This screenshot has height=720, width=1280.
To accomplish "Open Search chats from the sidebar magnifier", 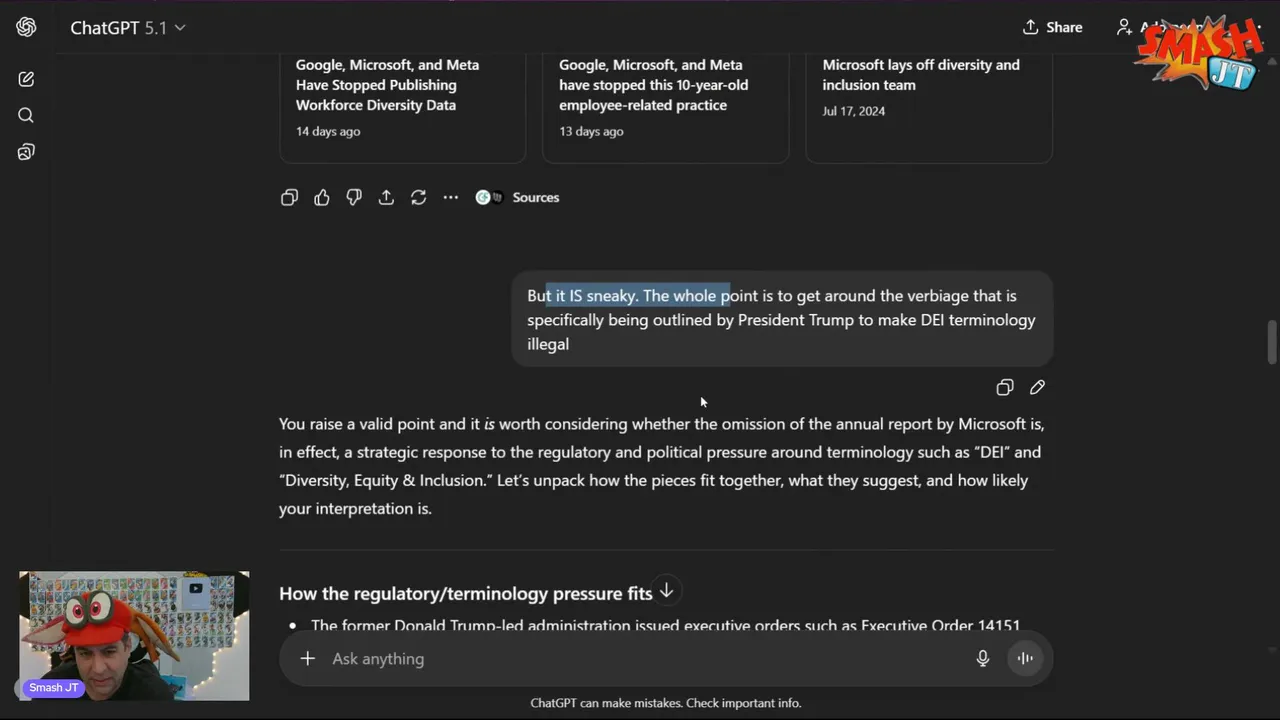I will pos(26,115).
